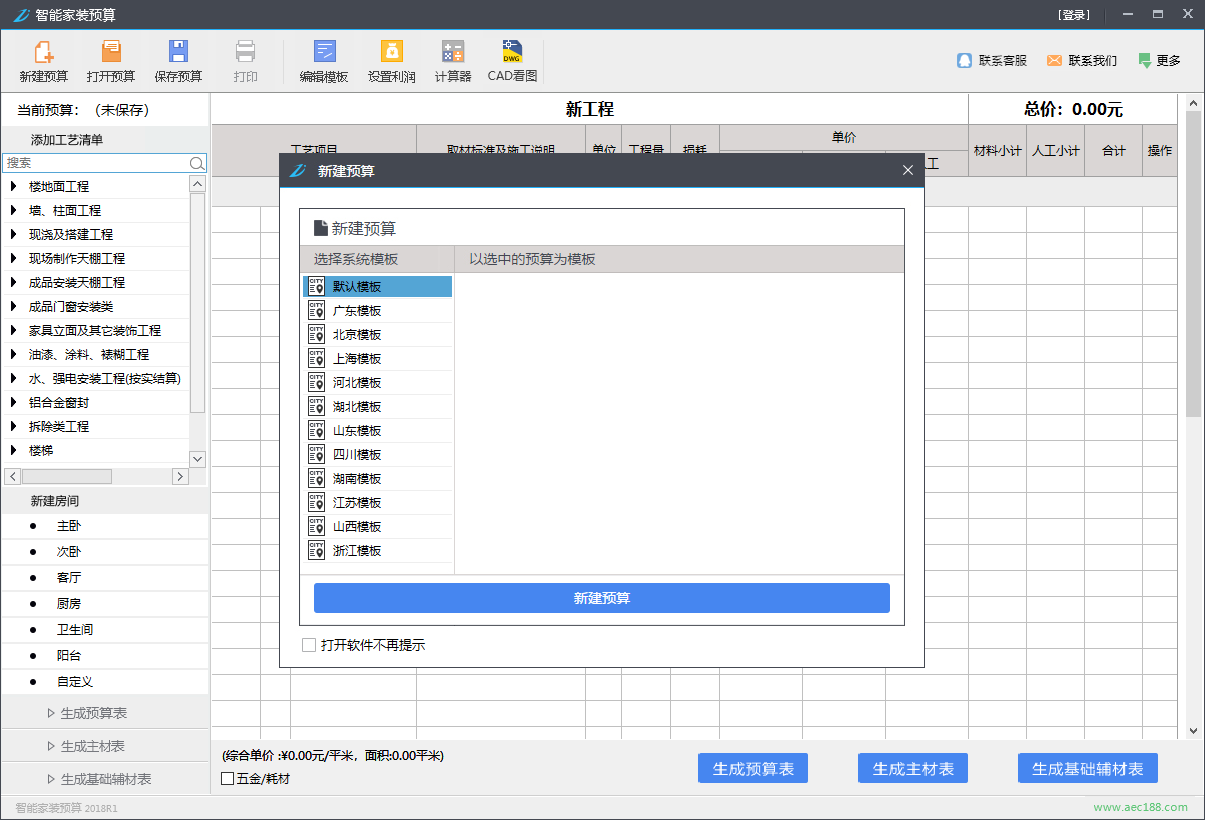Open the 生成基础辅材表 sidebar item
1205x820 pixels.
point(105,779)
